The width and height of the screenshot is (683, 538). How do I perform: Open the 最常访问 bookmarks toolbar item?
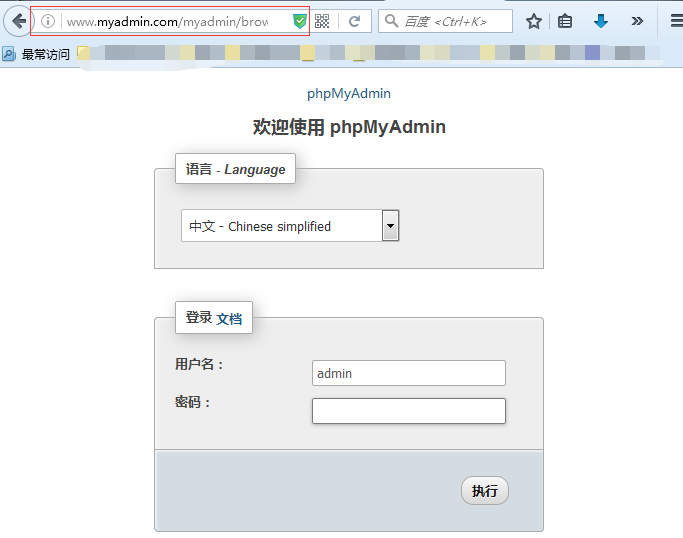pyautogui.click(x=36, y=54)
